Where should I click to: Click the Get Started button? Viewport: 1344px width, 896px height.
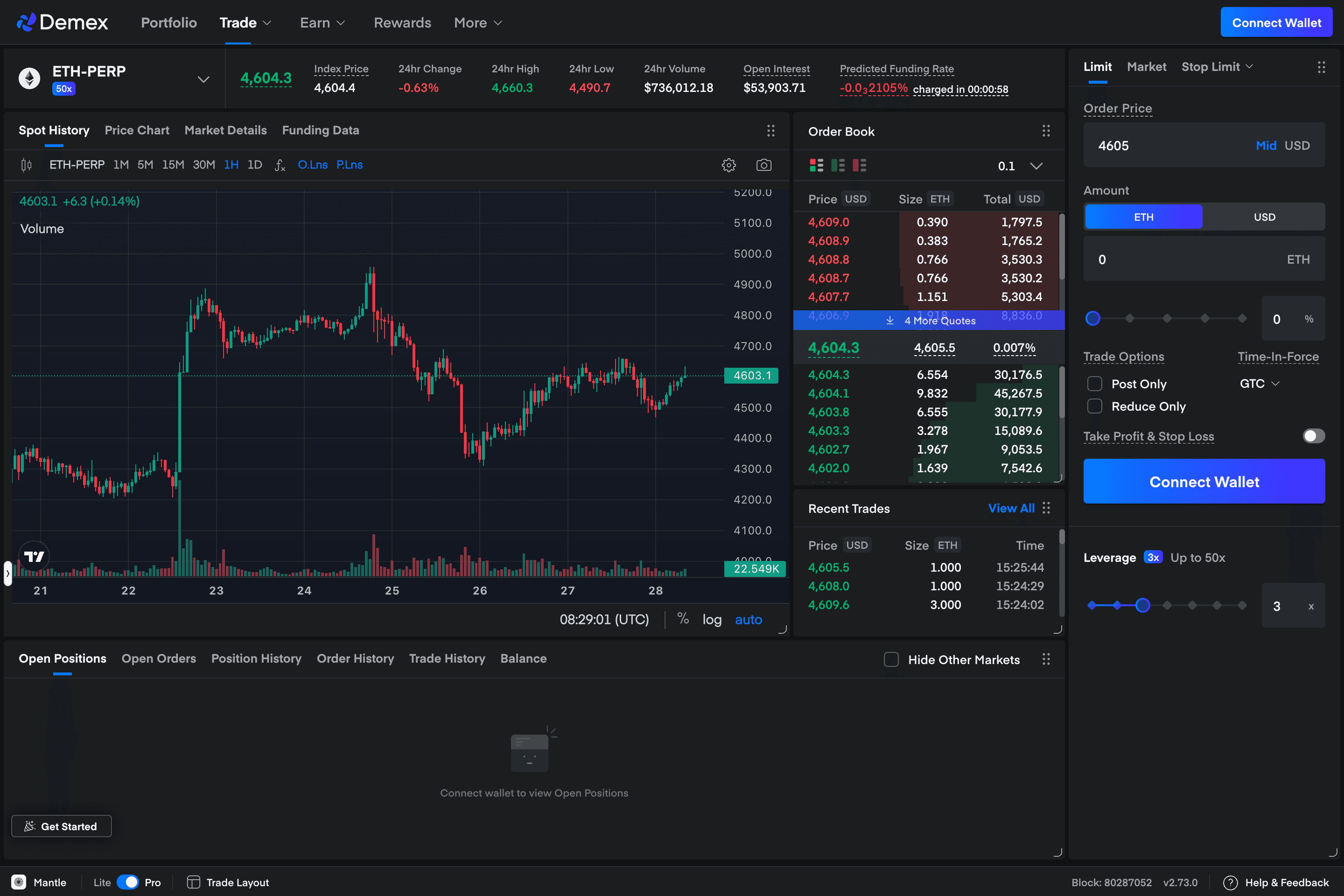pos(62,826)
